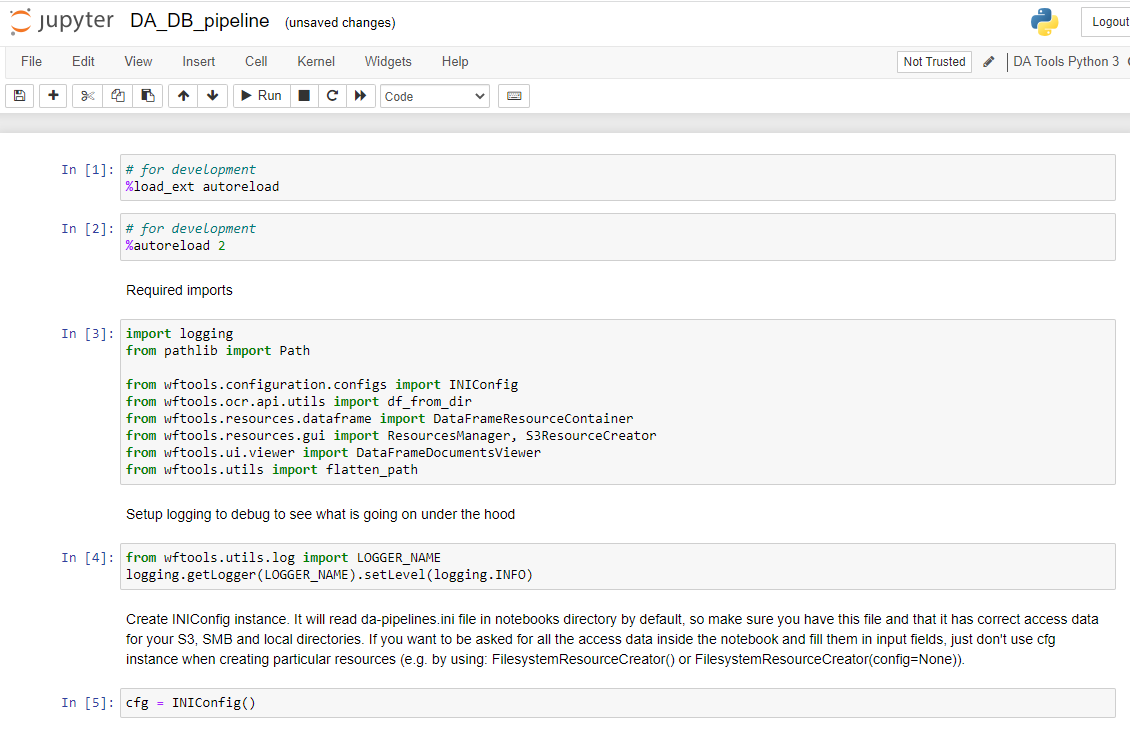Viewport: 1130px width, 740px height.
Task: Open the File menu
Action: pyautogui.click(x=31, y=62)
